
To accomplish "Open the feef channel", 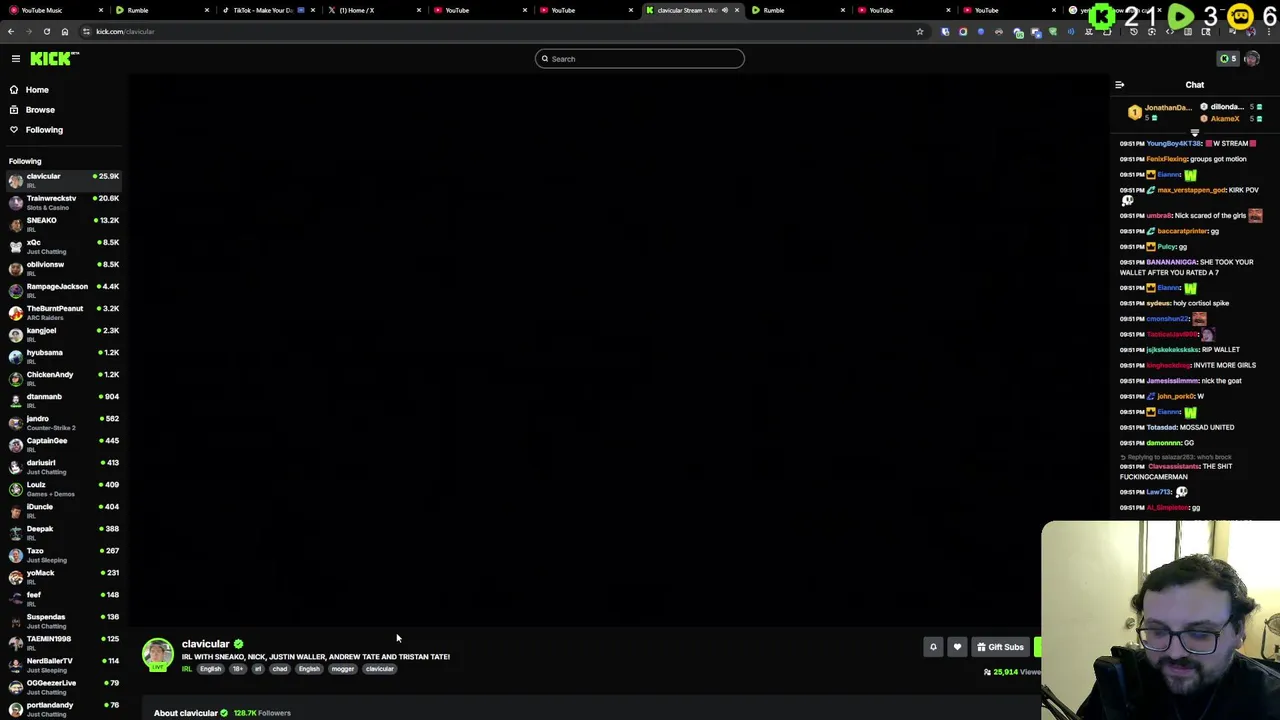I will click(64, 598).
